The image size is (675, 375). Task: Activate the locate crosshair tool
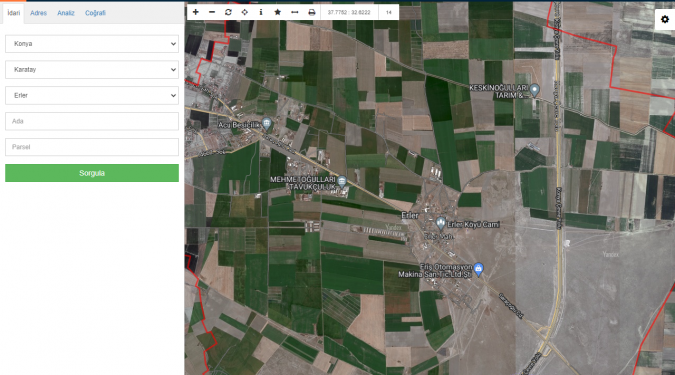pyautogui.click(x=245, y=12)
